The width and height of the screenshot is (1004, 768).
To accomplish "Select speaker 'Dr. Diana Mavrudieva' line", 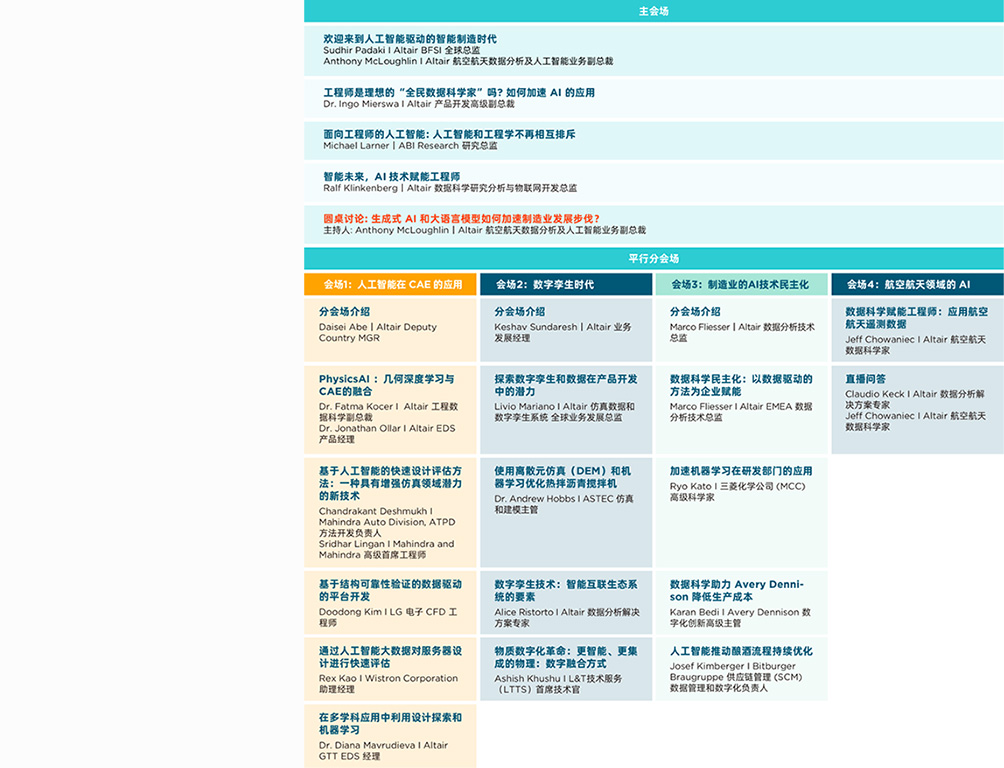I will coord(384,751).
